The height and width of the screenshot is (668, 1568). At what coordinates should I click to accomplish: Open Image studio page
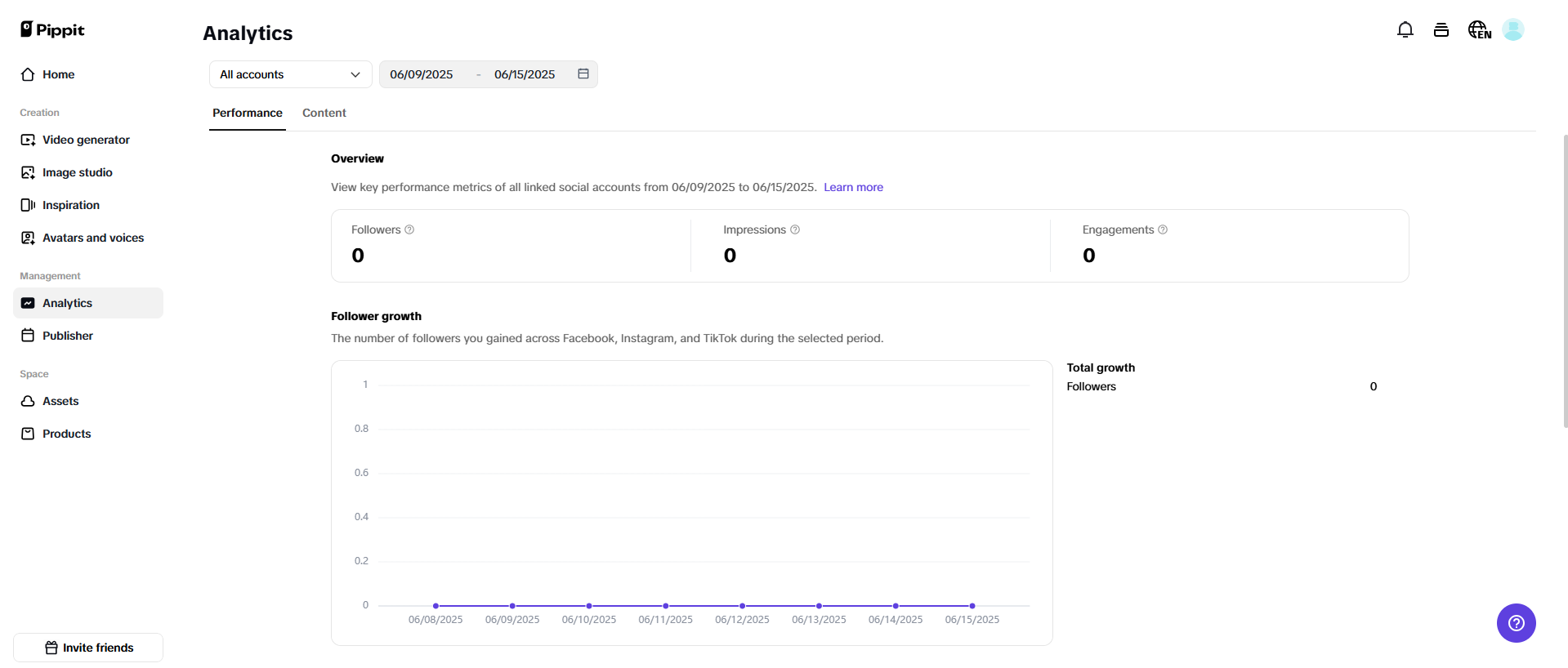[88, 172]
